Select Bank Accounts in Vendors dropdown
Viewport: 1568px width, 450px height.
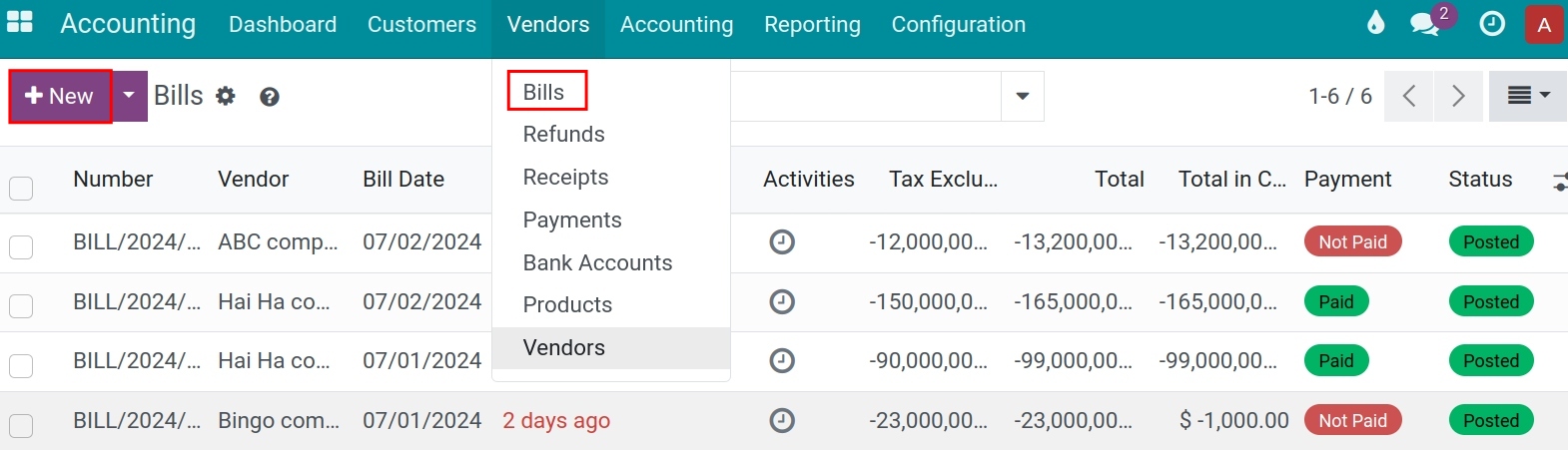click(x=597, y=262)
